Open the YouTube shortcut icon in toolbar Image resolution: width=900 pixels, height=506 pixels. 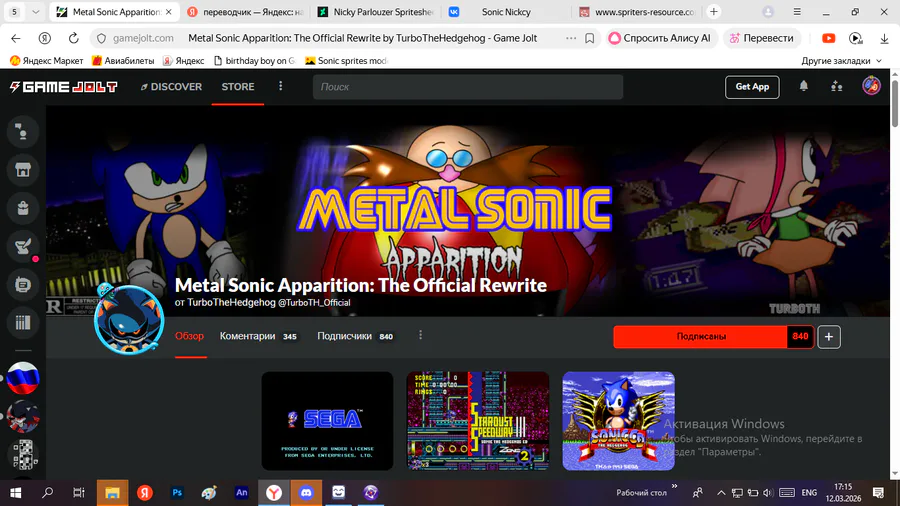point(828,38)
